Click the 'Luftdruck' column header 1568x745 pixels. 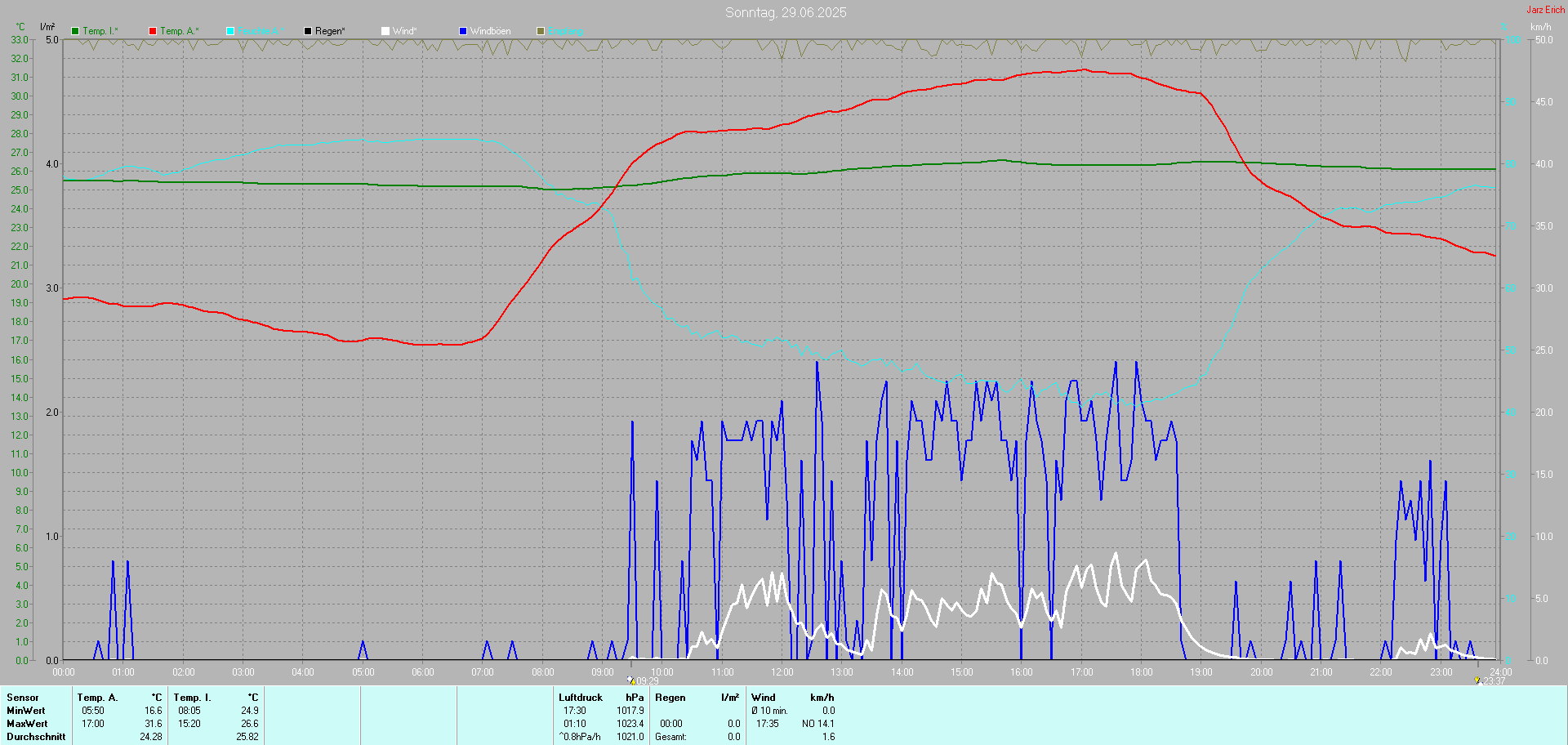point(581,698)
